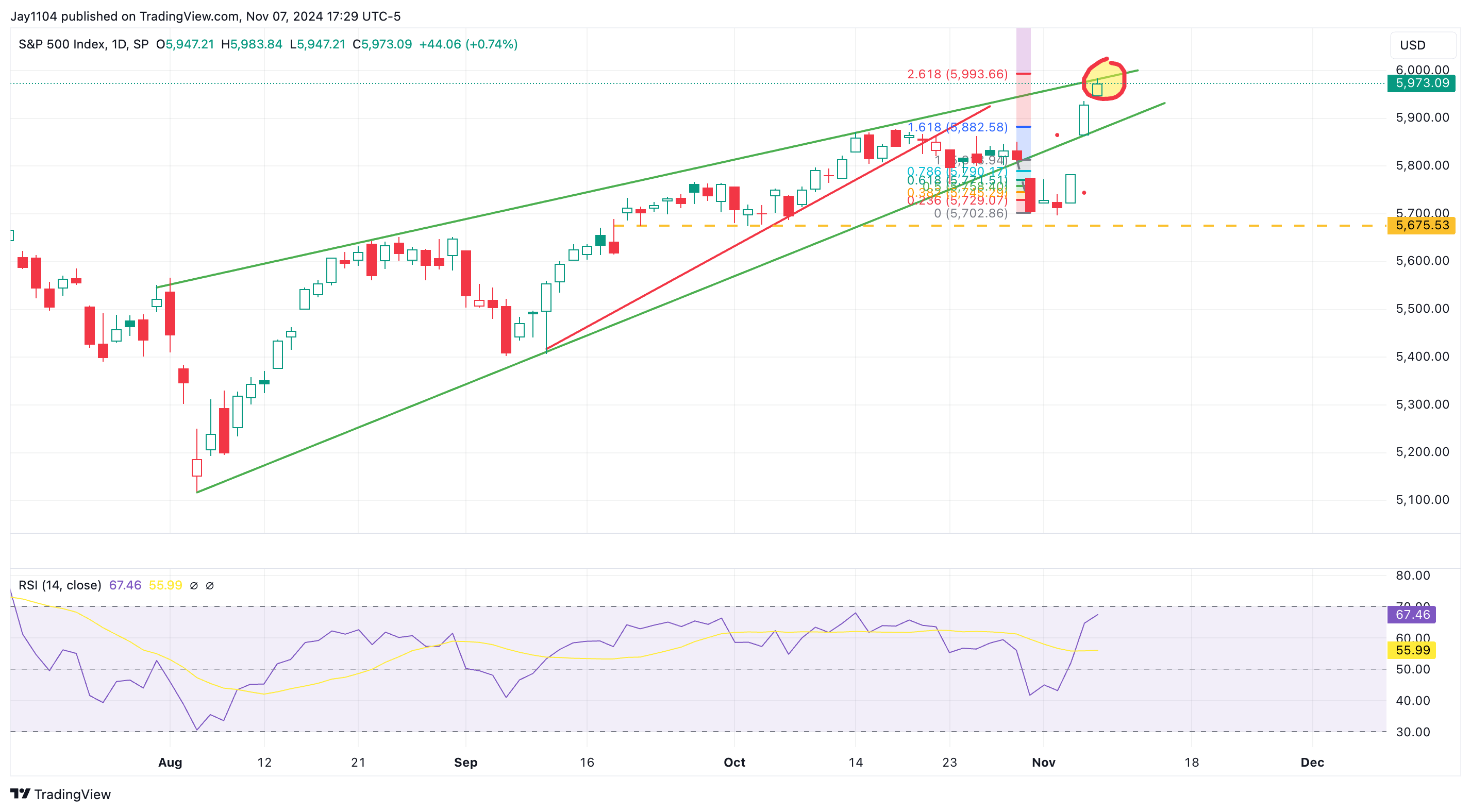1471x812 pixels.
Task: Click the orange price label 5,675.53
Action: [x=1422, y=225]
